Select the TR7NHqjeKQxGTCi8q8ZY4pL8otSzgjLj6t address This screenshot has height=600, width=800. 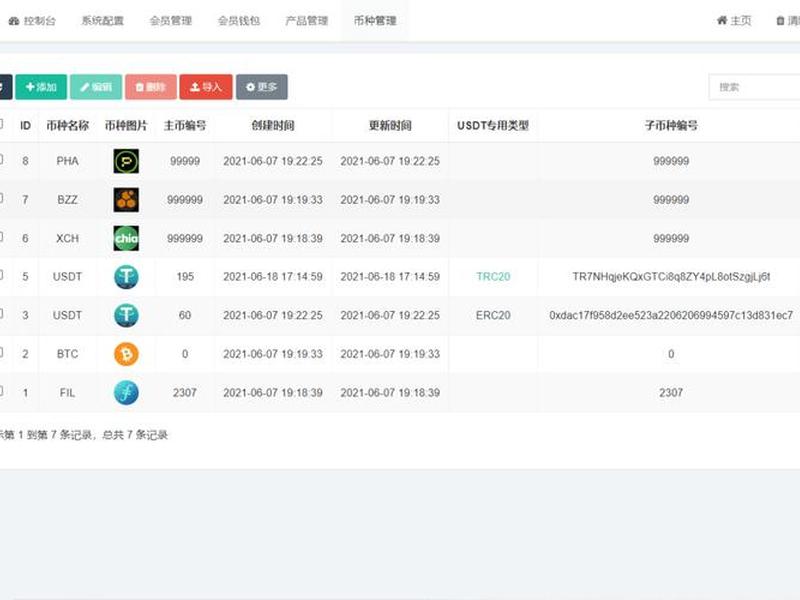pos(671,277)
